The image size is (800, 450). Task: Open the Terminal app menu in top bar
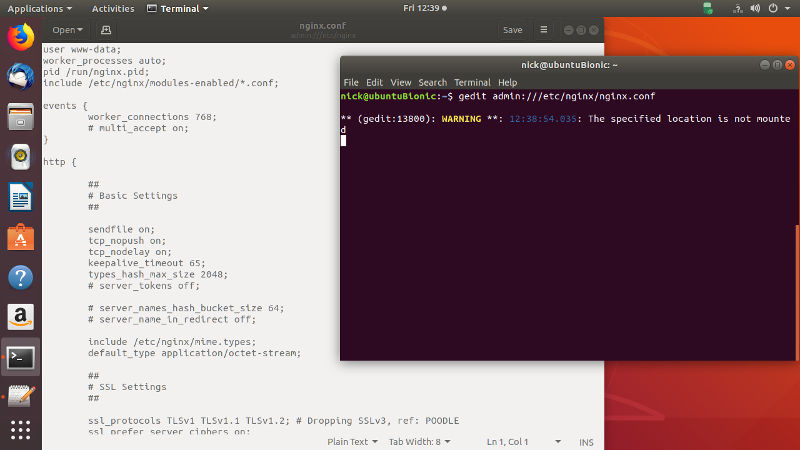(x=178, y=9)
